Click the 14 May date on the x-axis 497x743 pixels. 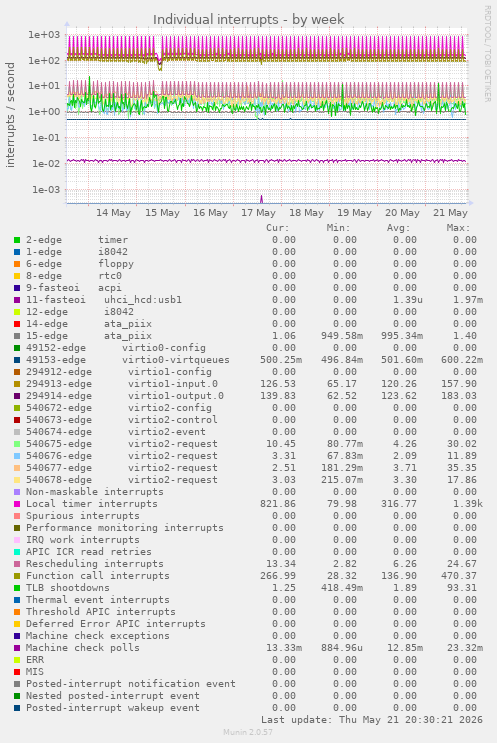point(113,213)
